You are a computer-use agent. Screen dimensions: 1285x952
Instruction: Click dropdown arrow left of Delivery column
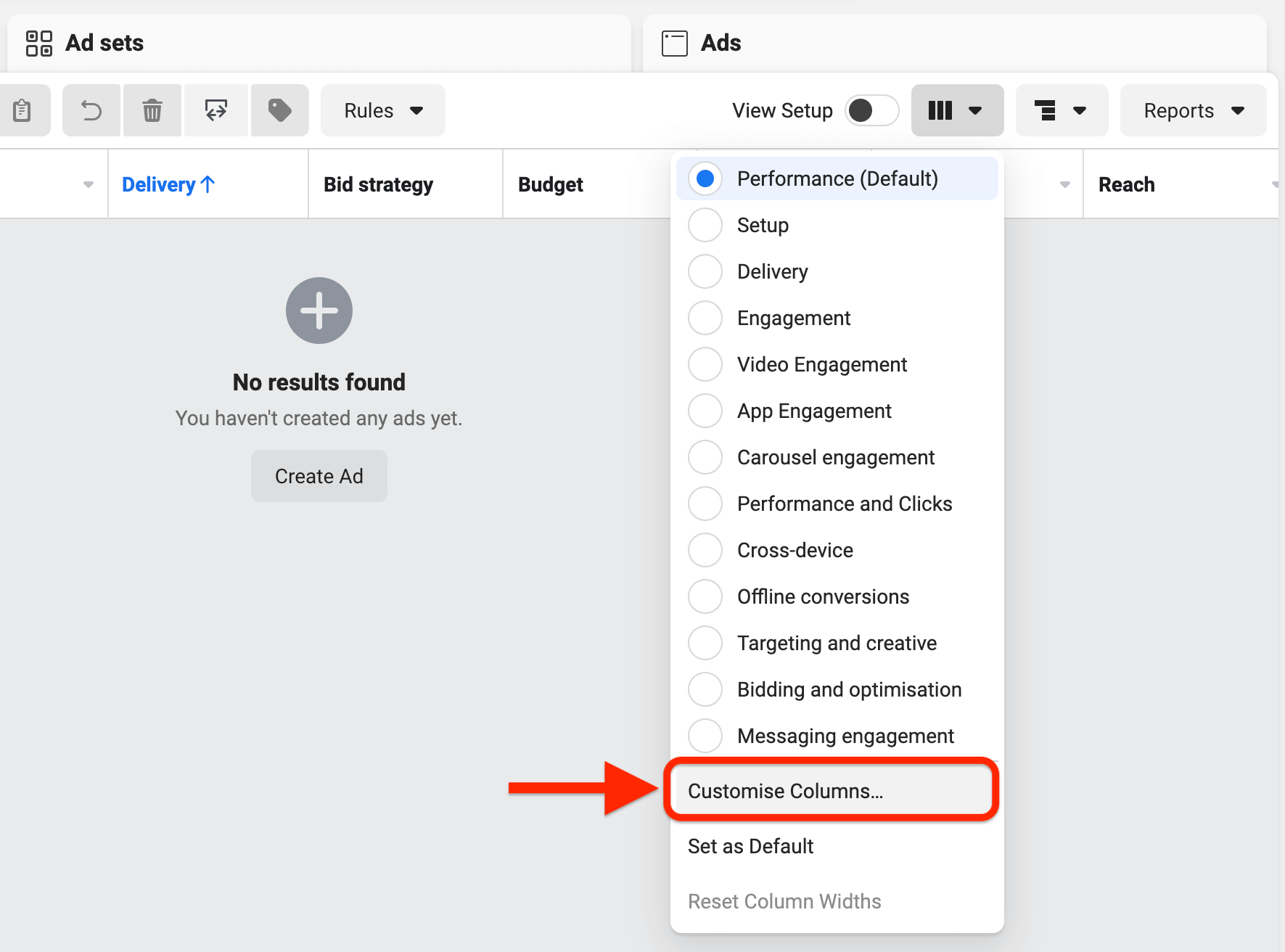tap(89, 184)
